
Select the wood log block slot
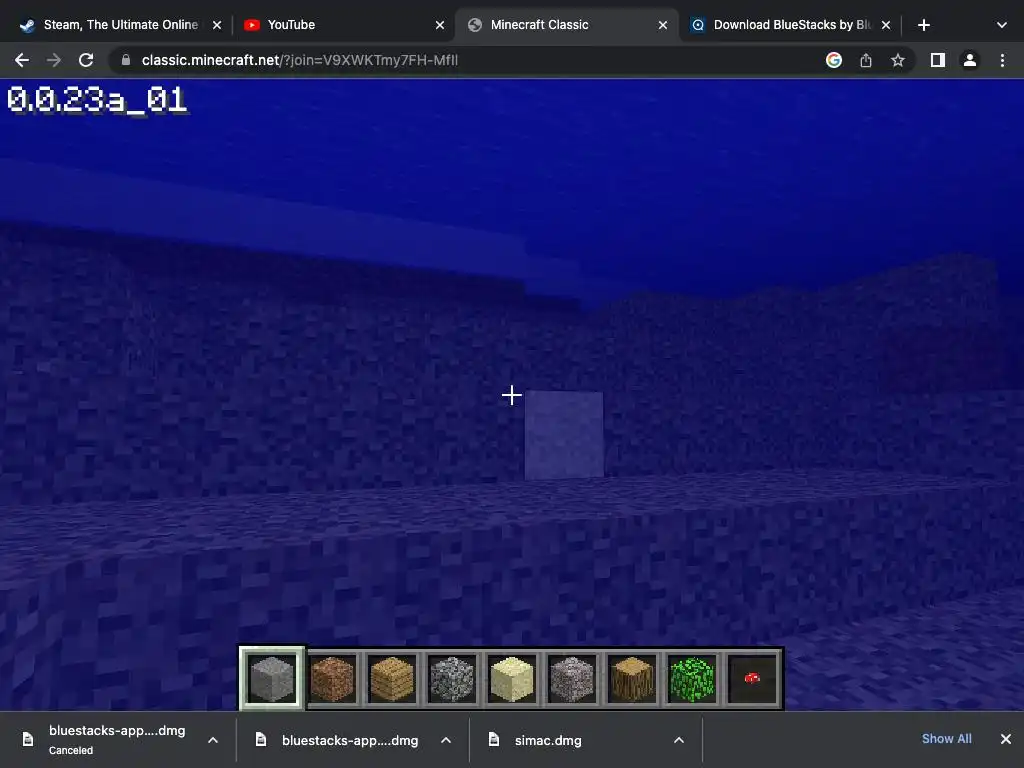[x=632, y=679]
